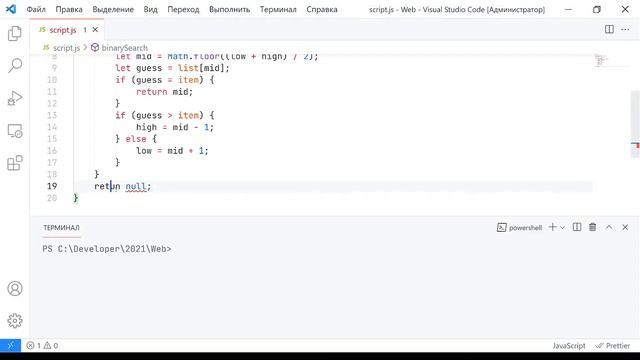Create a new terminal with plus icon
Image resolution: width=640 pixels, height=360 pixels.
(x=552, y=227)
